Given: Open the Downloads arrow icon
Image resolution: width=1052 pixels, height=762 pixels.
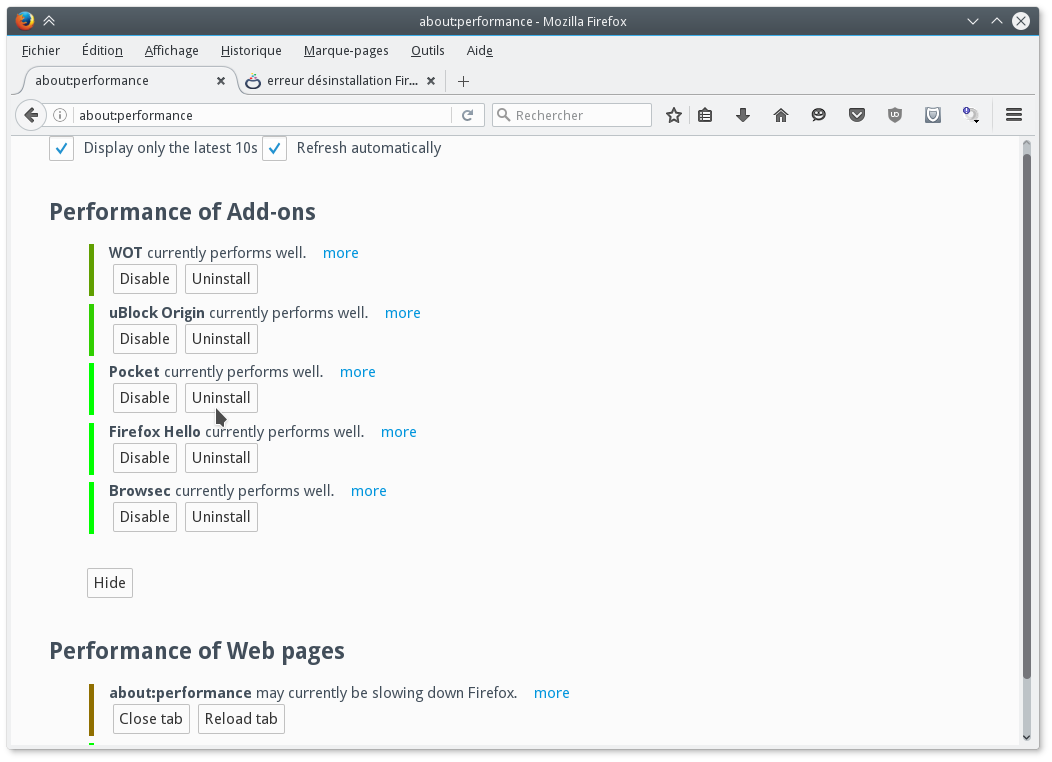Looking at the screenshot, I should [x=743, y=115].
